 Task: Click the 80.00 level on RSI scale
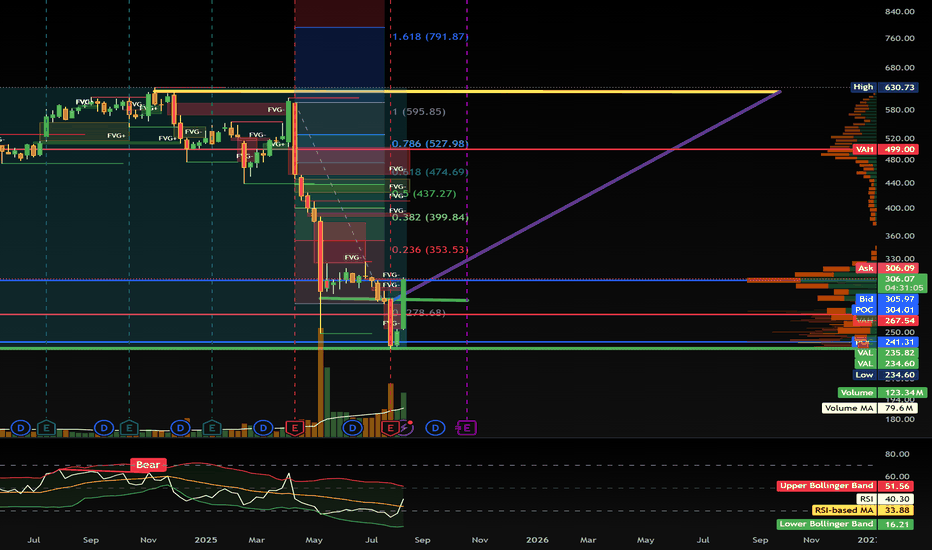pyautogui.click(x=897, y=454)
